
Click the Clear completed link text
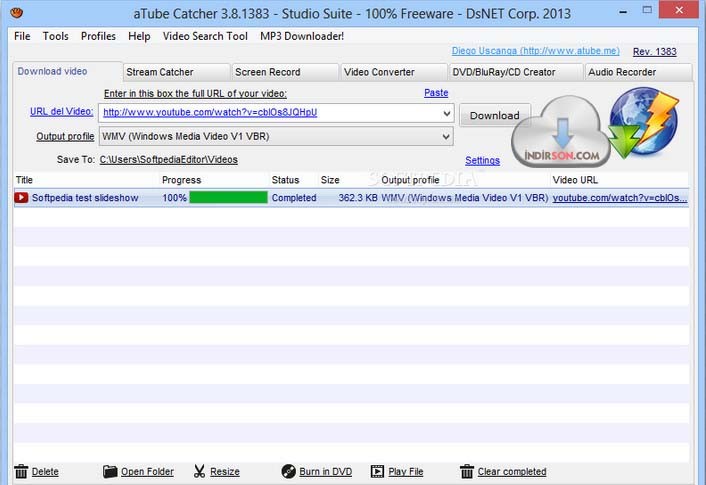pyautogui.click(x=512, y=471)
